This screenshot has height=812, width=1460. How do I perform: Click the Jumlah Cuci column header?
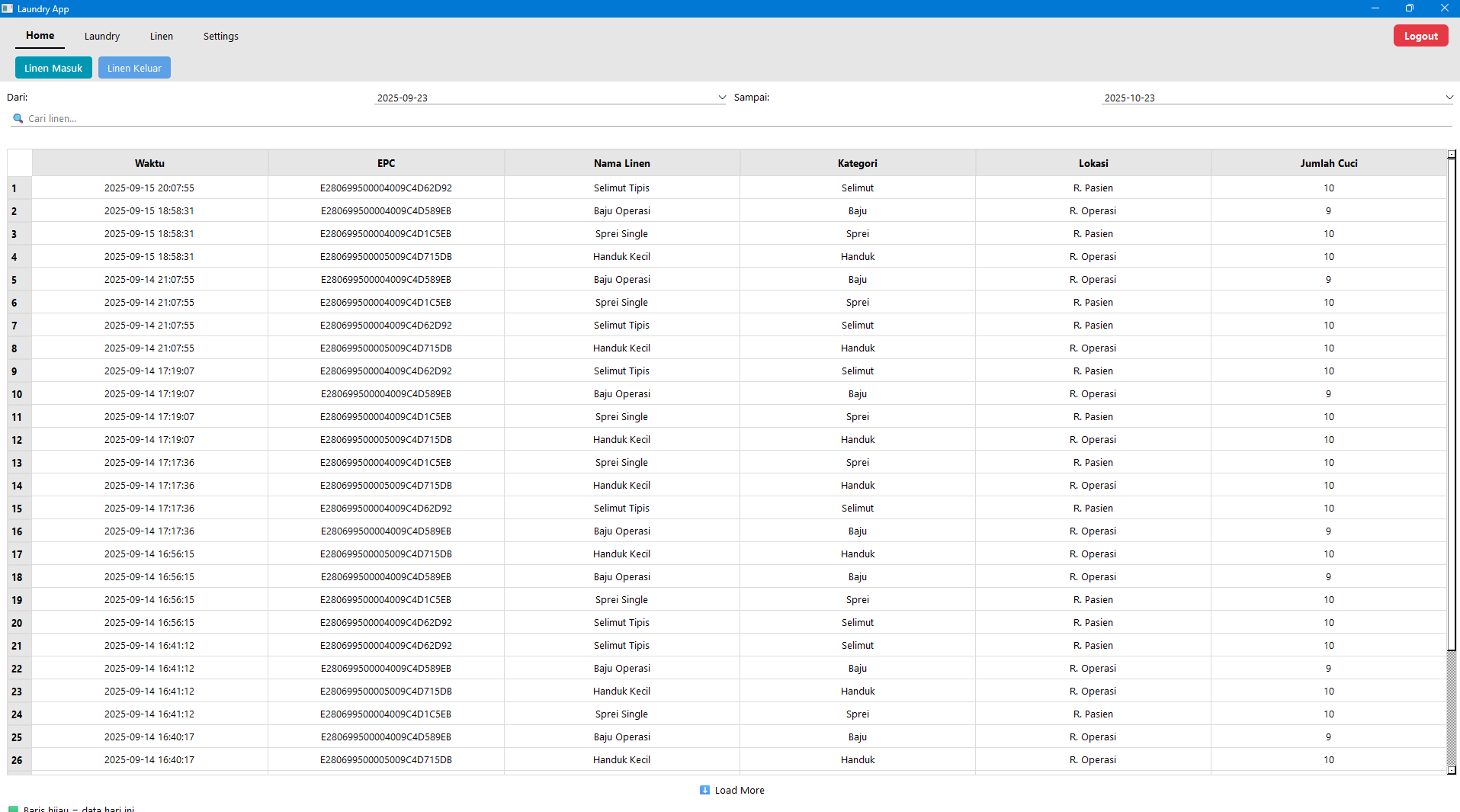[1328, 162]
